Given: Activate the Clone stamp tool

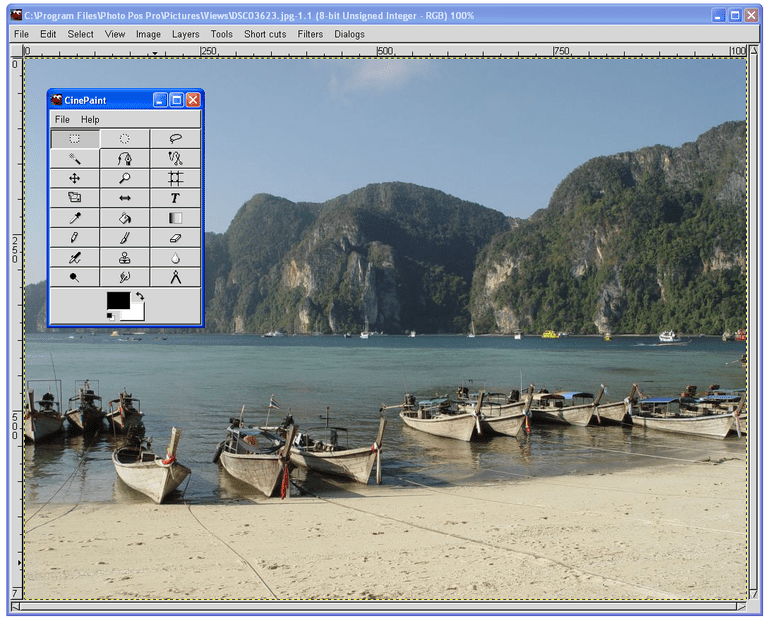Looking at the screenshot, I should pyautogui.click(x=125, y=258).
